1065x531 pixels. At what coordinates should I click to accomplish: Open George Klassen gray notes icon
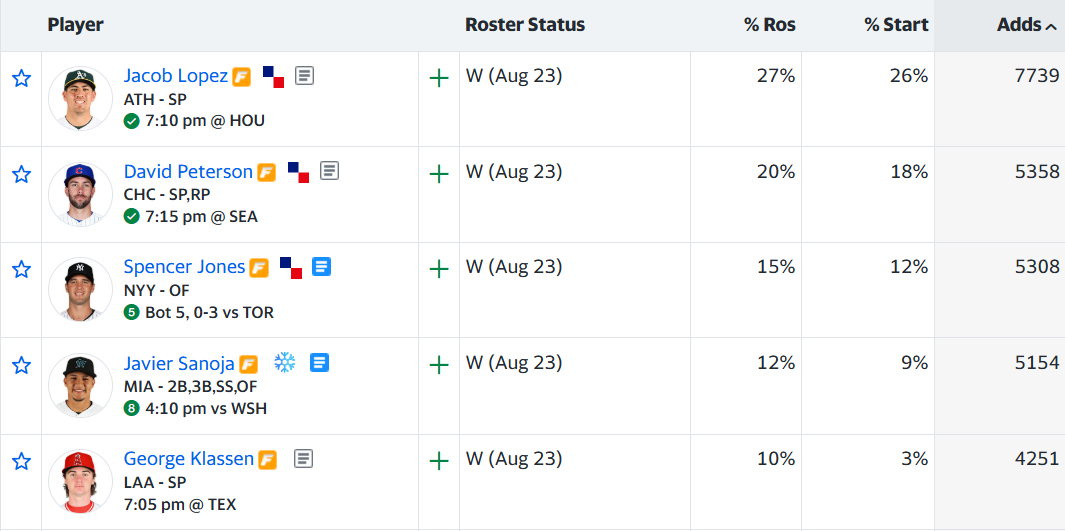[x=304, y=459]
